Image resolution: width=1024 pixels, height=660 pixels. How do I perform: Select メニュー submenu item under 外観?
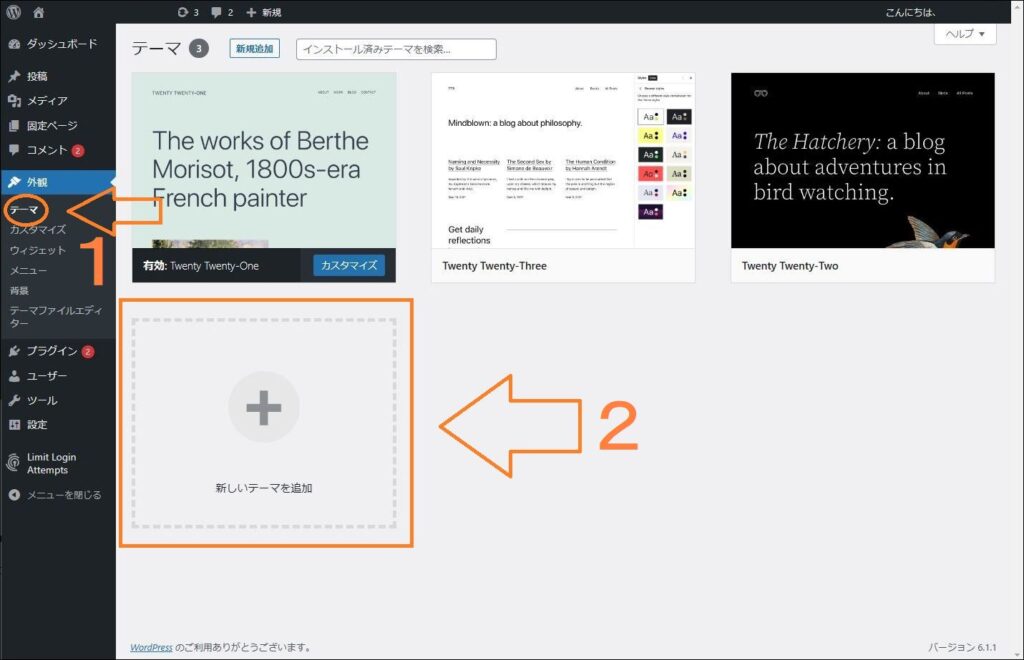pos(28,270)
